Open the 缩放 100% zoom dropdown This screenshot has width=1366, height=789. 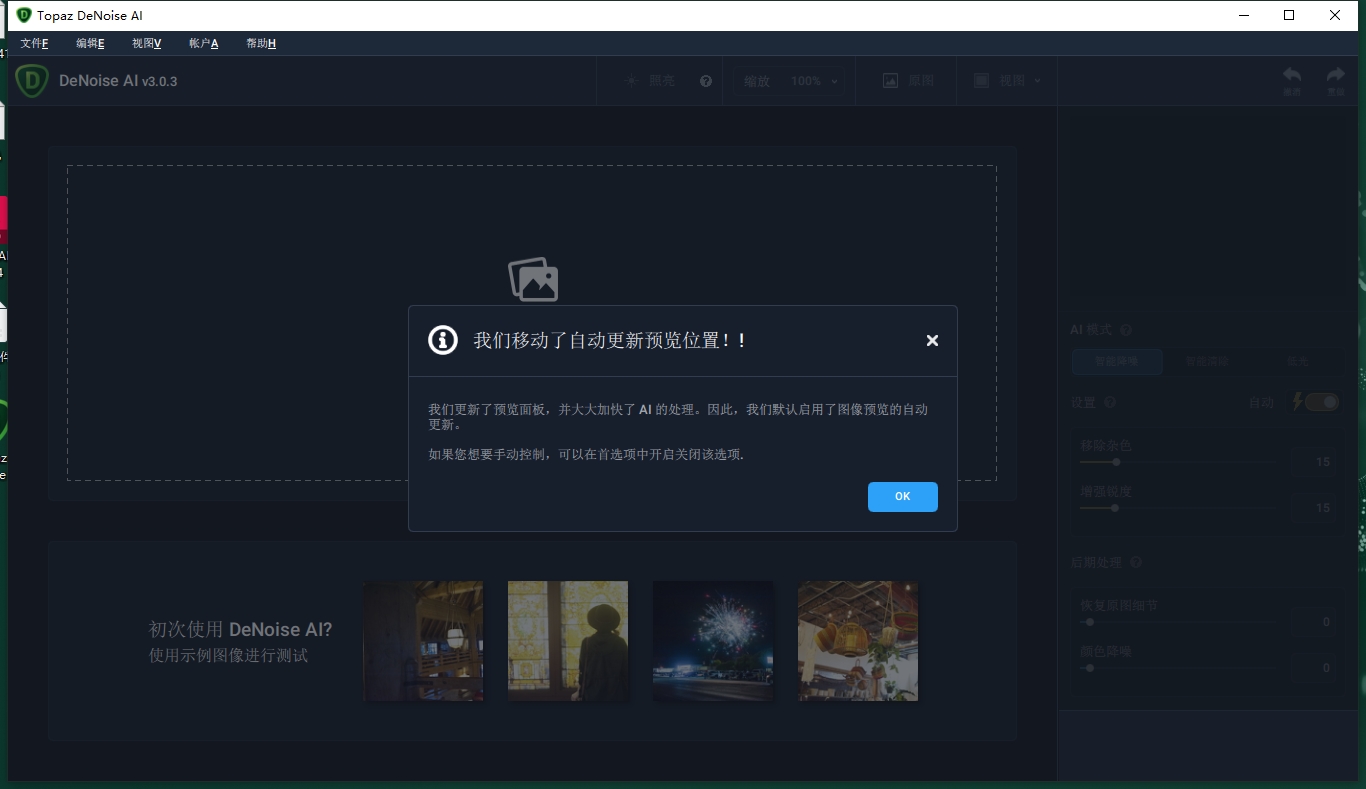(x=791, y=81)
